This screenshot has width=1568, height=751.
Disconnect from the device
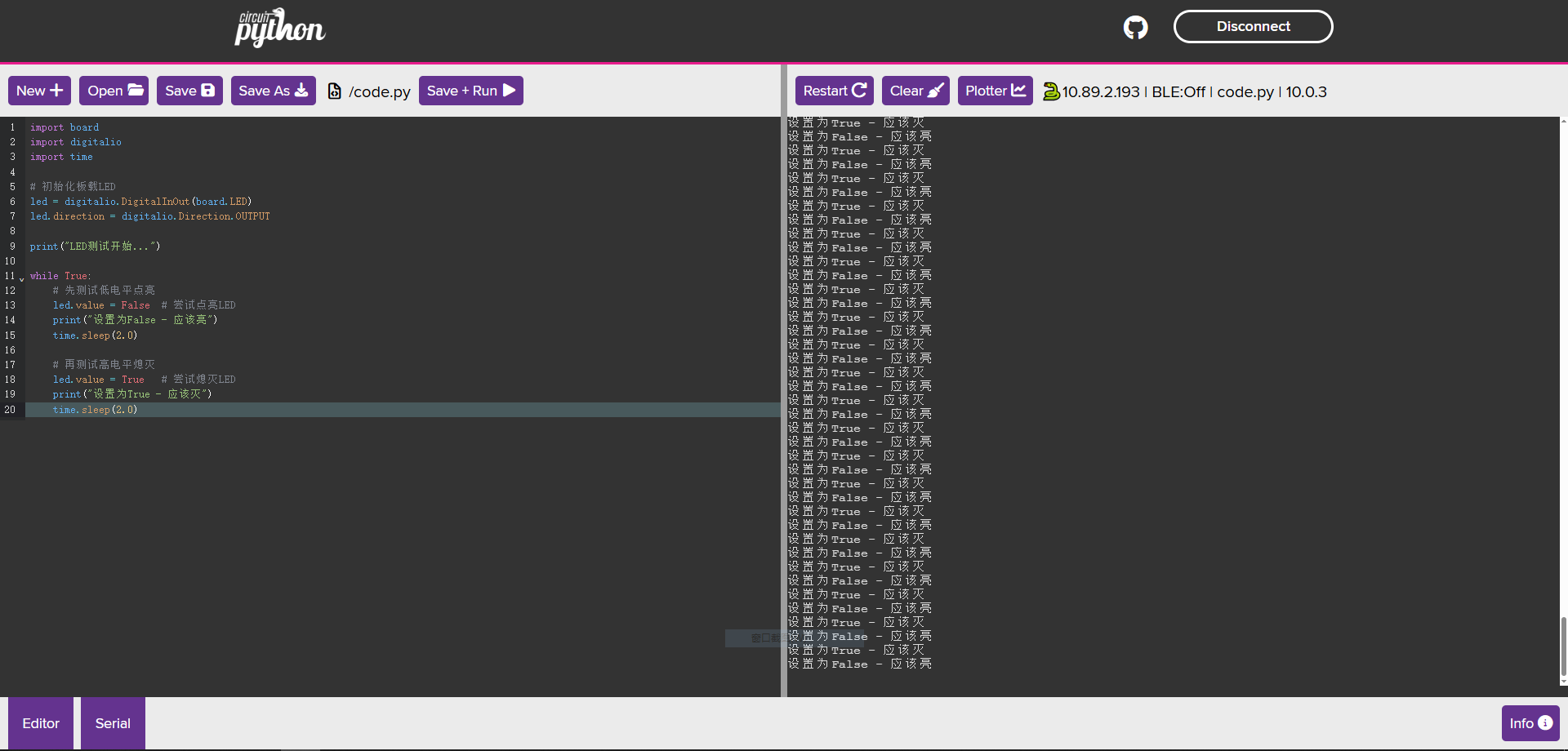click(x=1253, y=26)
